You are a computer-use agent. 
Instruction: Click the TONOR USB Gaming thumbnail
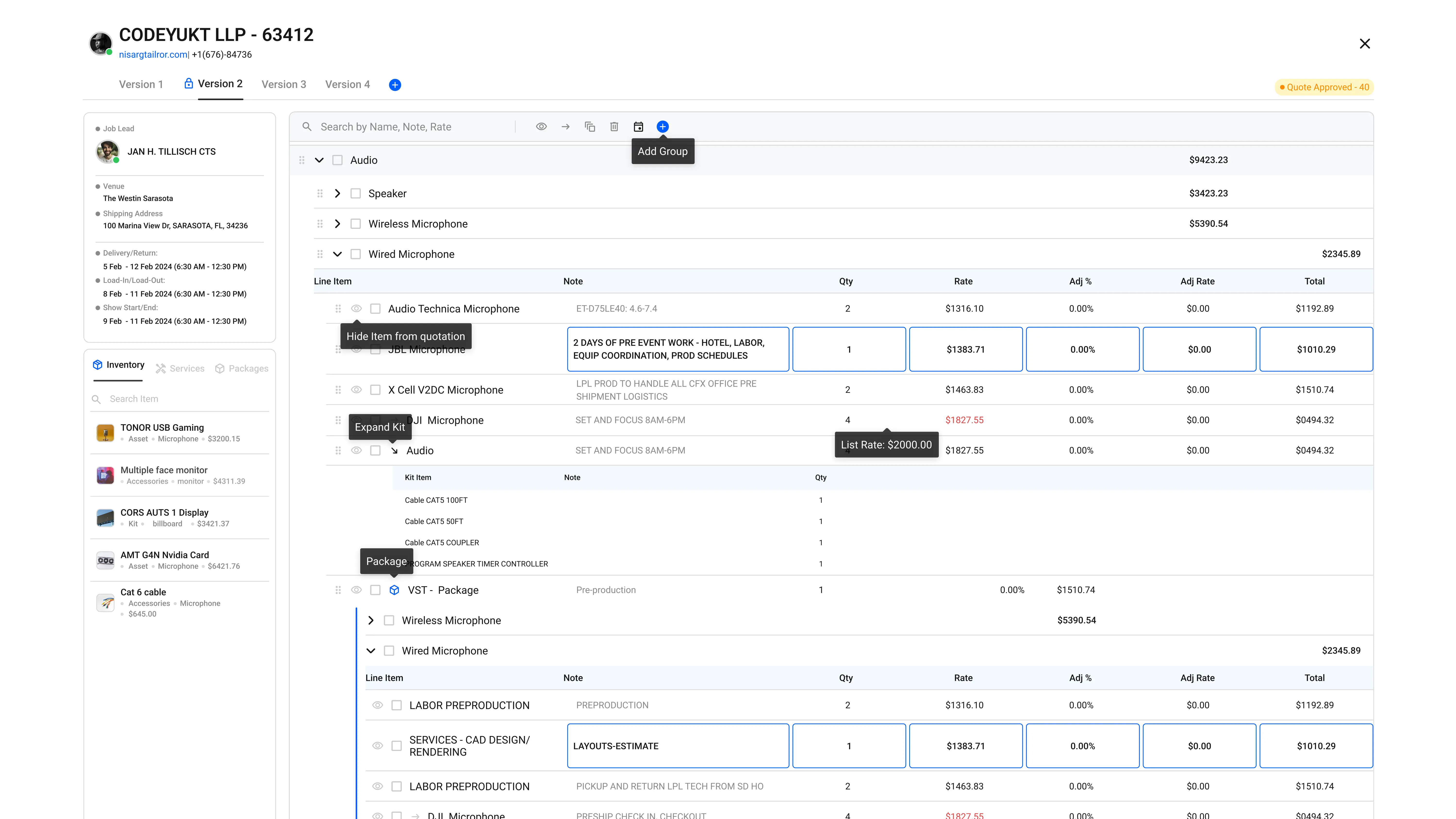(x=105, y=433)
